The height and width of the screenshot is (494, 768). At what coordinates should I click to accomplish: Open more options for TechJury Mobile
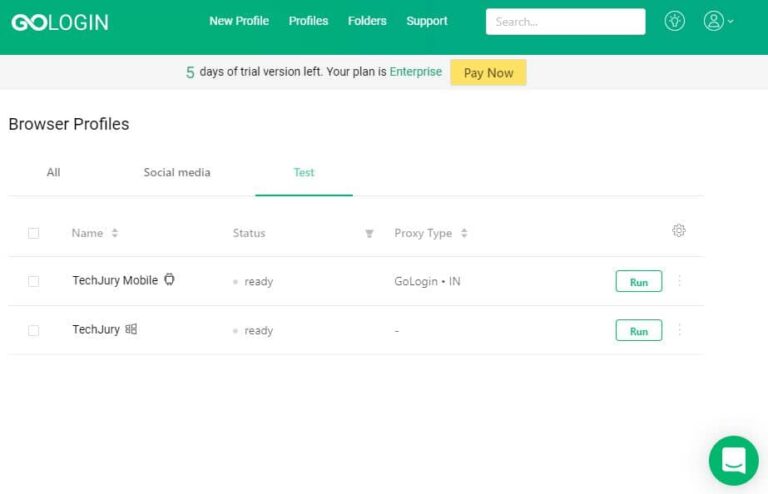[680, 281]
